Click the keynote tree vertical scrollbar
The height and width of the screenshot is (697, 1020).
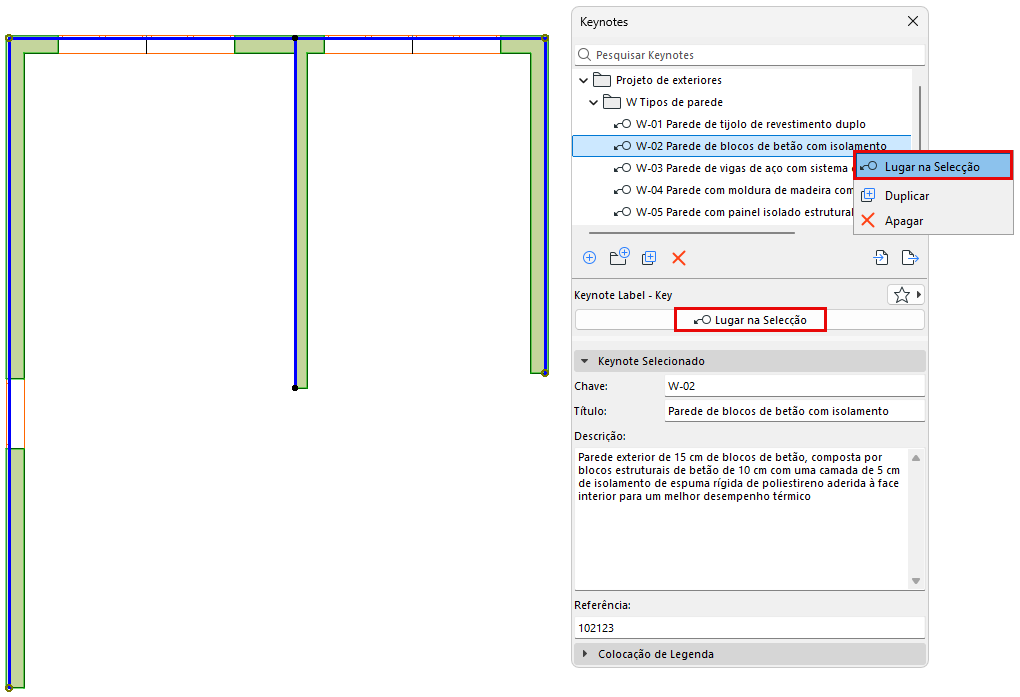point(920,120)
